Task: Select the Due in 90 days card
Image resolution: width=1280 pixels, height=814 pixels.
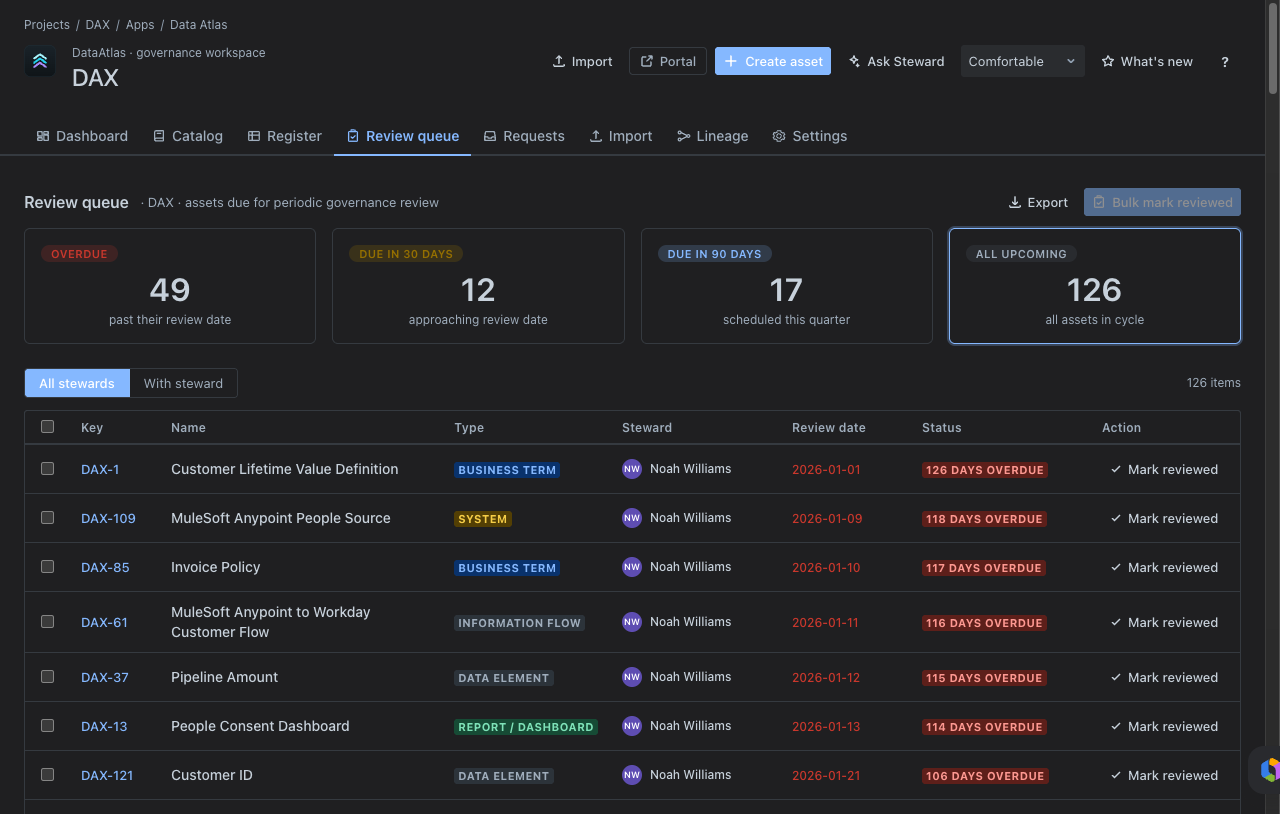Action: point(786,286)
